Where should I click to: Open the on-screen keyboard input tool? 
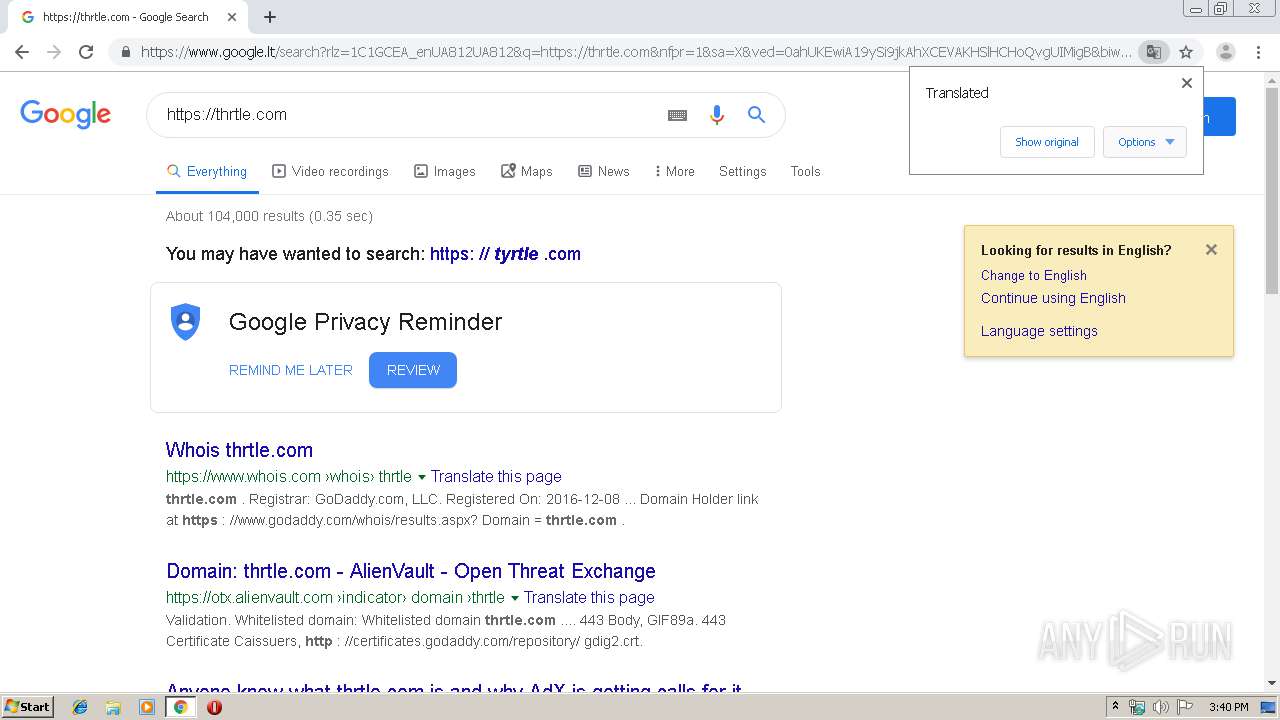tap(677, 115)
